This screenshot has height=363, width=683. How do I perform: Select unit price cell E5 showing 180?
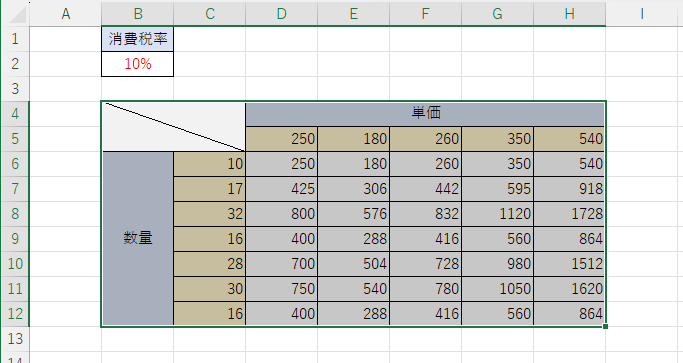click(x=354, y=139)
